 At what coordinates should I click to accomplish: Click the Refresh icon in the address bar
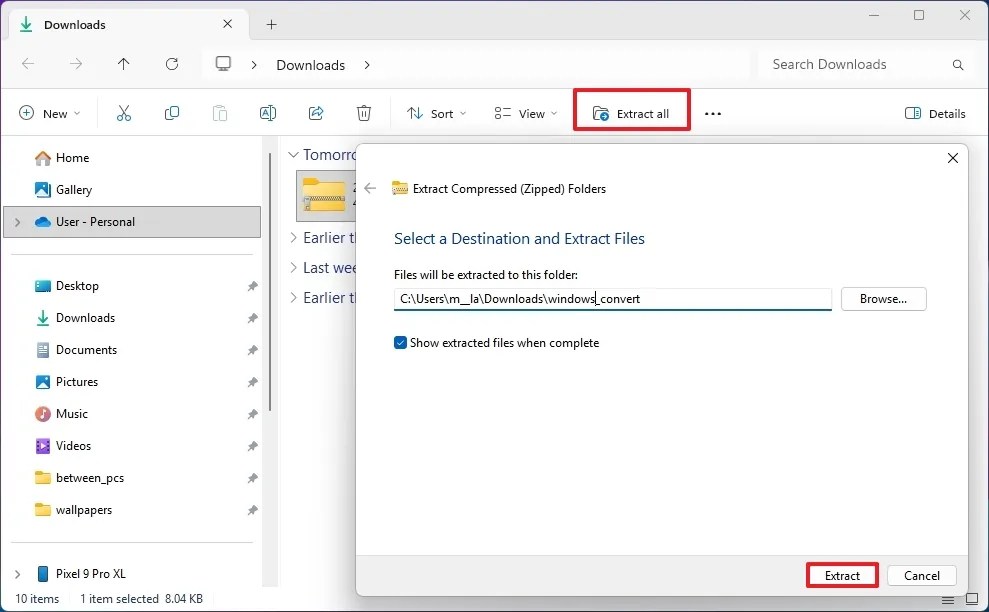click(172, 64)
